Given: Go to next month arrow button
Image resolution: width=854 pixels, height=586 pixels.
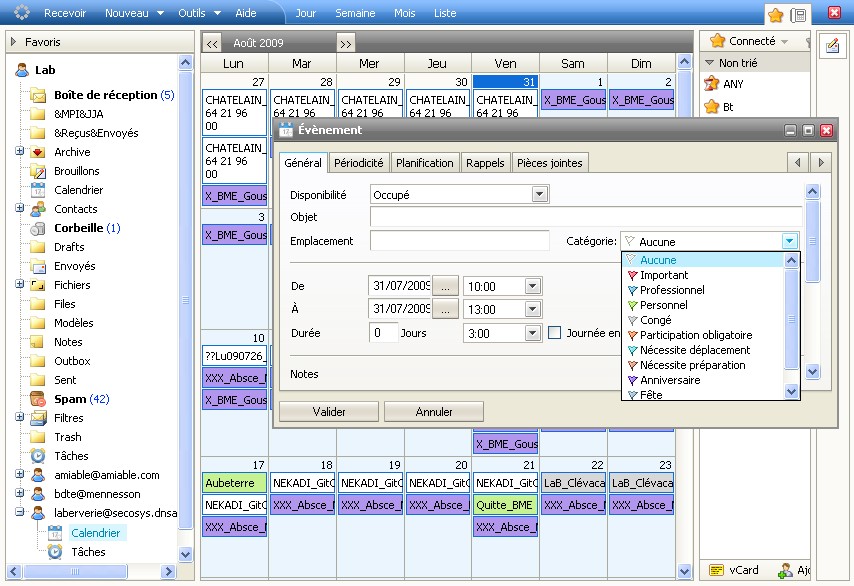Looking at the screenshot, I should (345, 44).
